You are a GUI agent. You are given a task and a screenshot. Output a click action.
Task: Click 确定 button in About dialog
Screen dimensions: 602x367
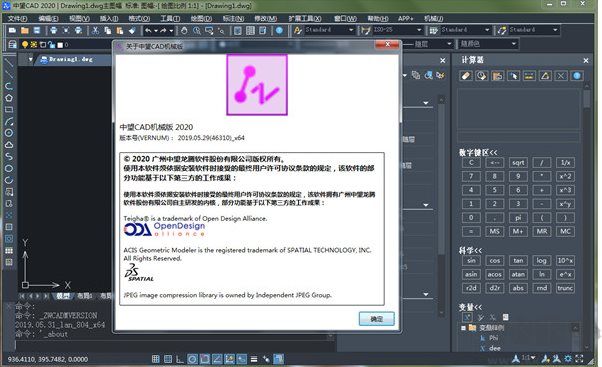coord(377,319)
